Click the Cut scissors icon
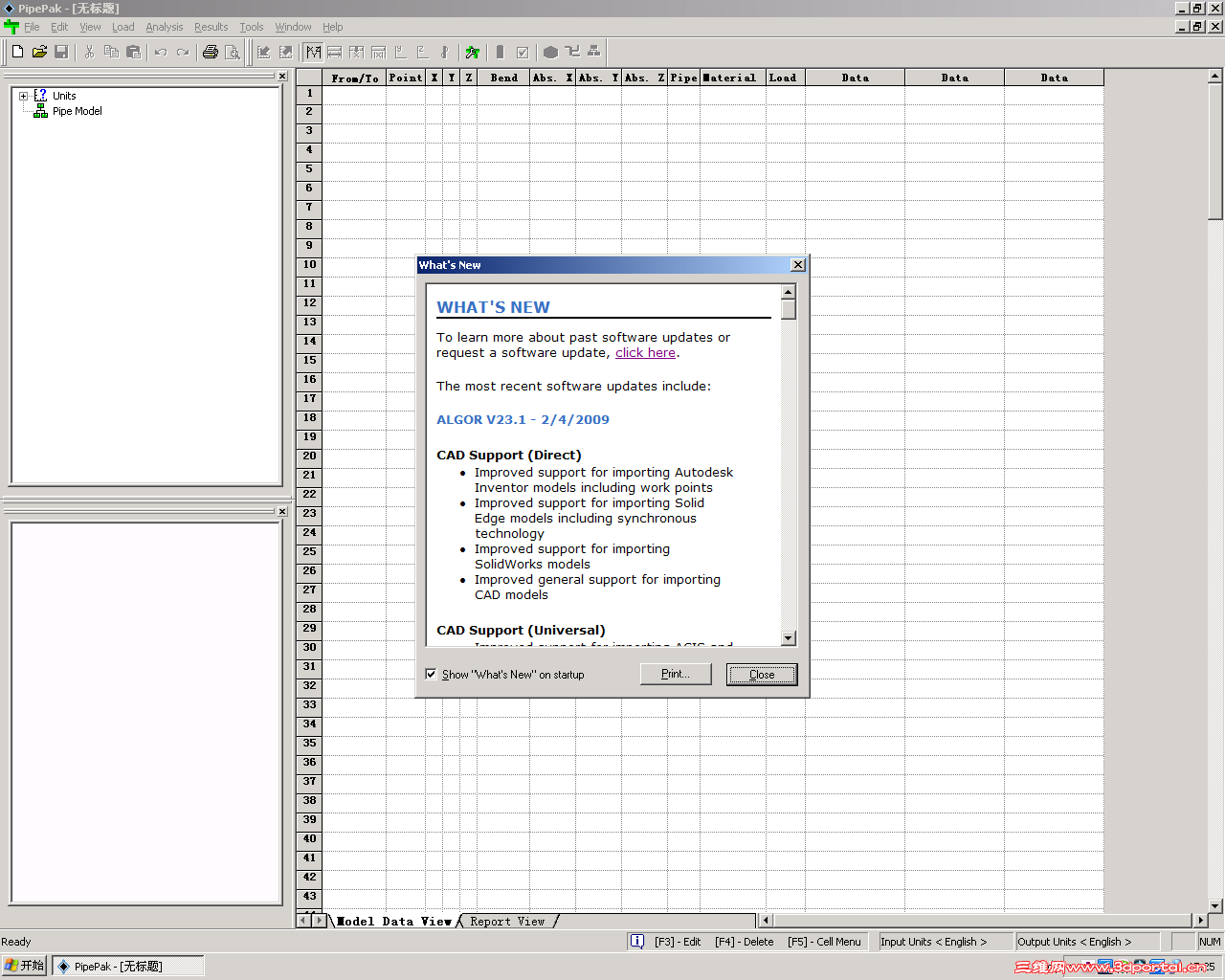Image resolution: width=1225 pixels, height=980 pixels. (x=90, y=52)
